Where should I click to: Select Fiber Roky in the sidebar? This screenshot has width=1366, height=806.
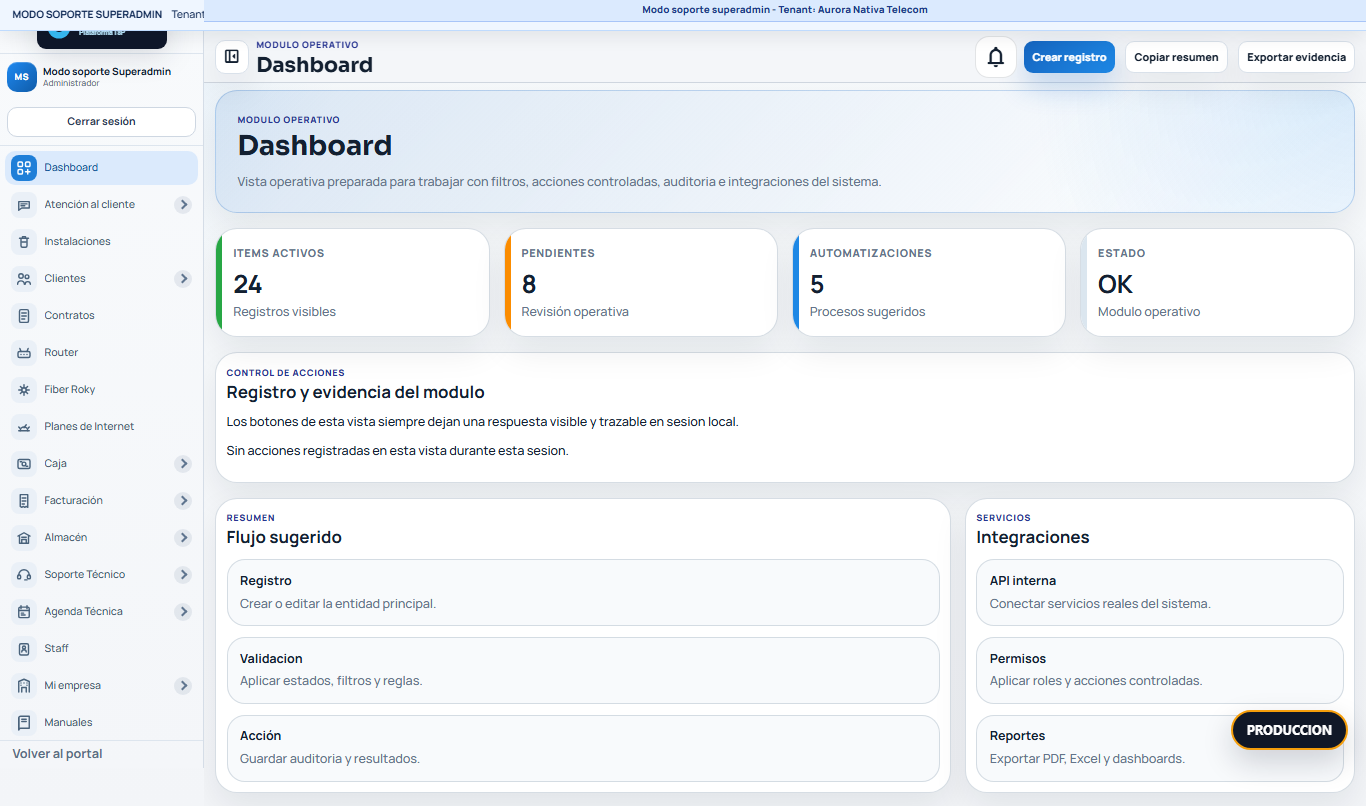click(101, 390)
